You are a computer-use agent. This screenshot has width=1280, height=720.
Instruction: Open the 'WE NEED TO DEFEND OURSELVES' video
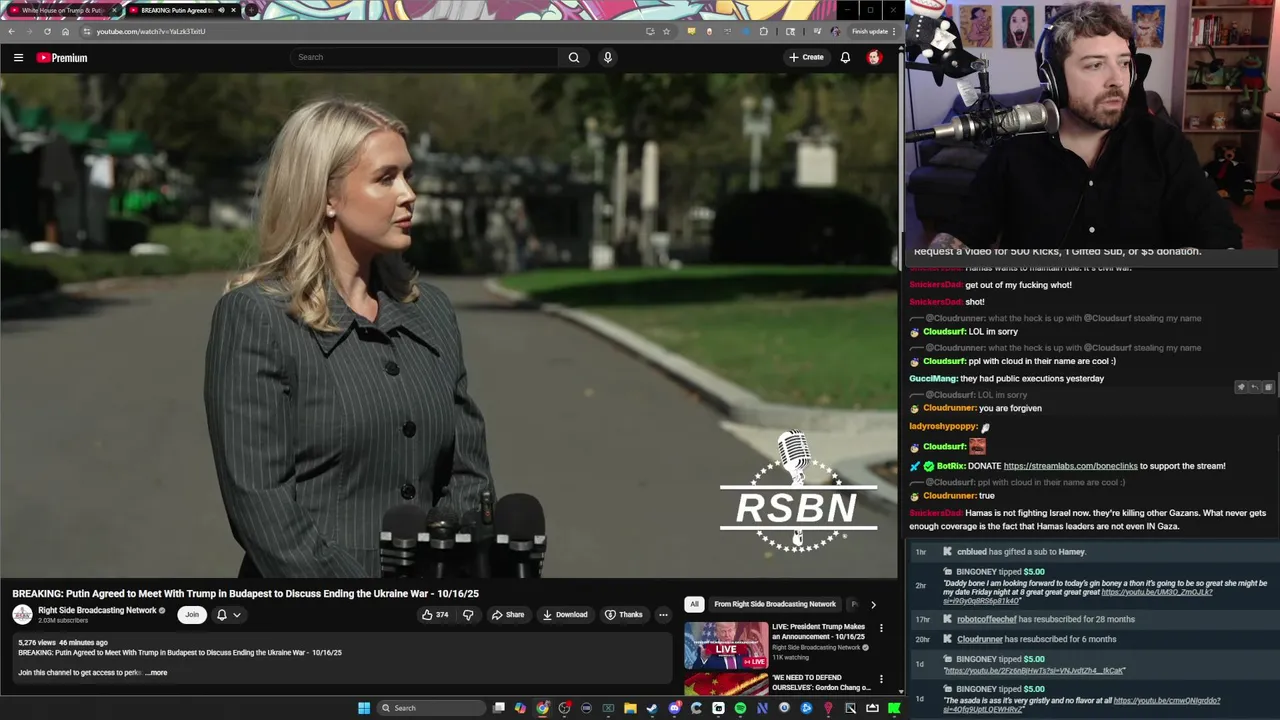[x=821, y=682]
